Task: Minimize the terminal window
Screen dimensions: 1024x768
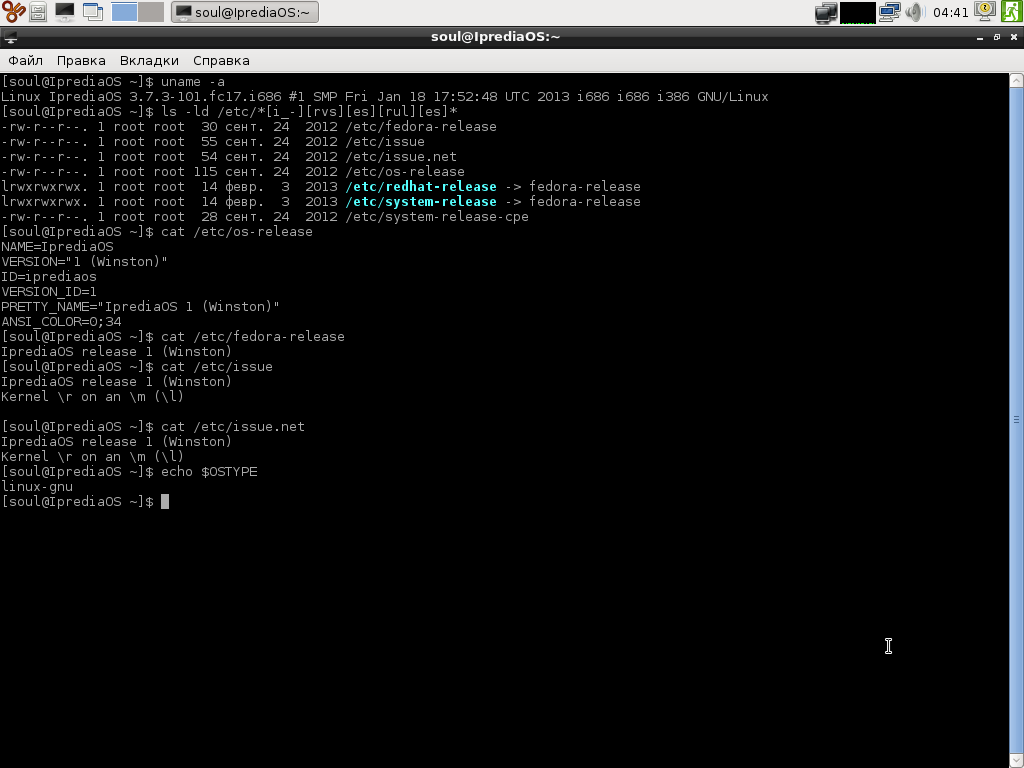Action: click(x=980, y=37)
